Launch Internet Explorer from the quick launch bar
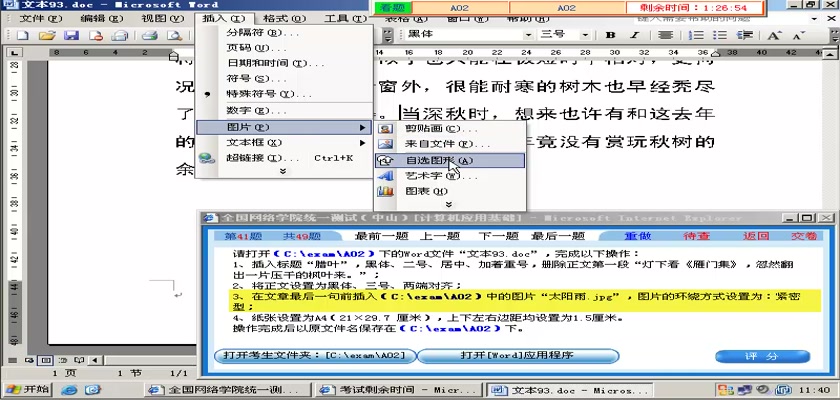 pos(69,390)
